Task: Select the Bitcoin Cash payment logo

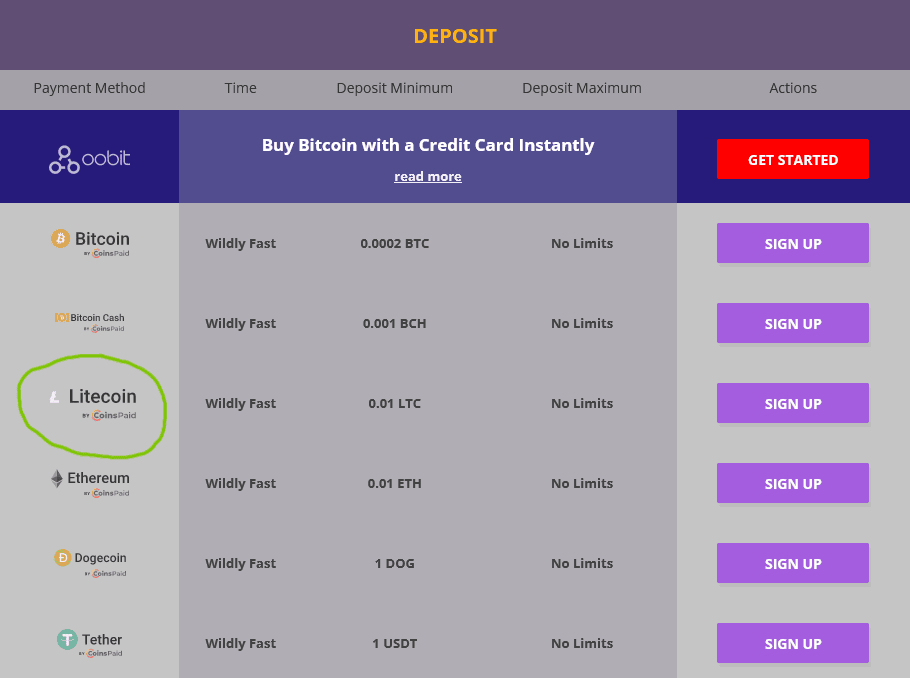Action: coord(89,322)
